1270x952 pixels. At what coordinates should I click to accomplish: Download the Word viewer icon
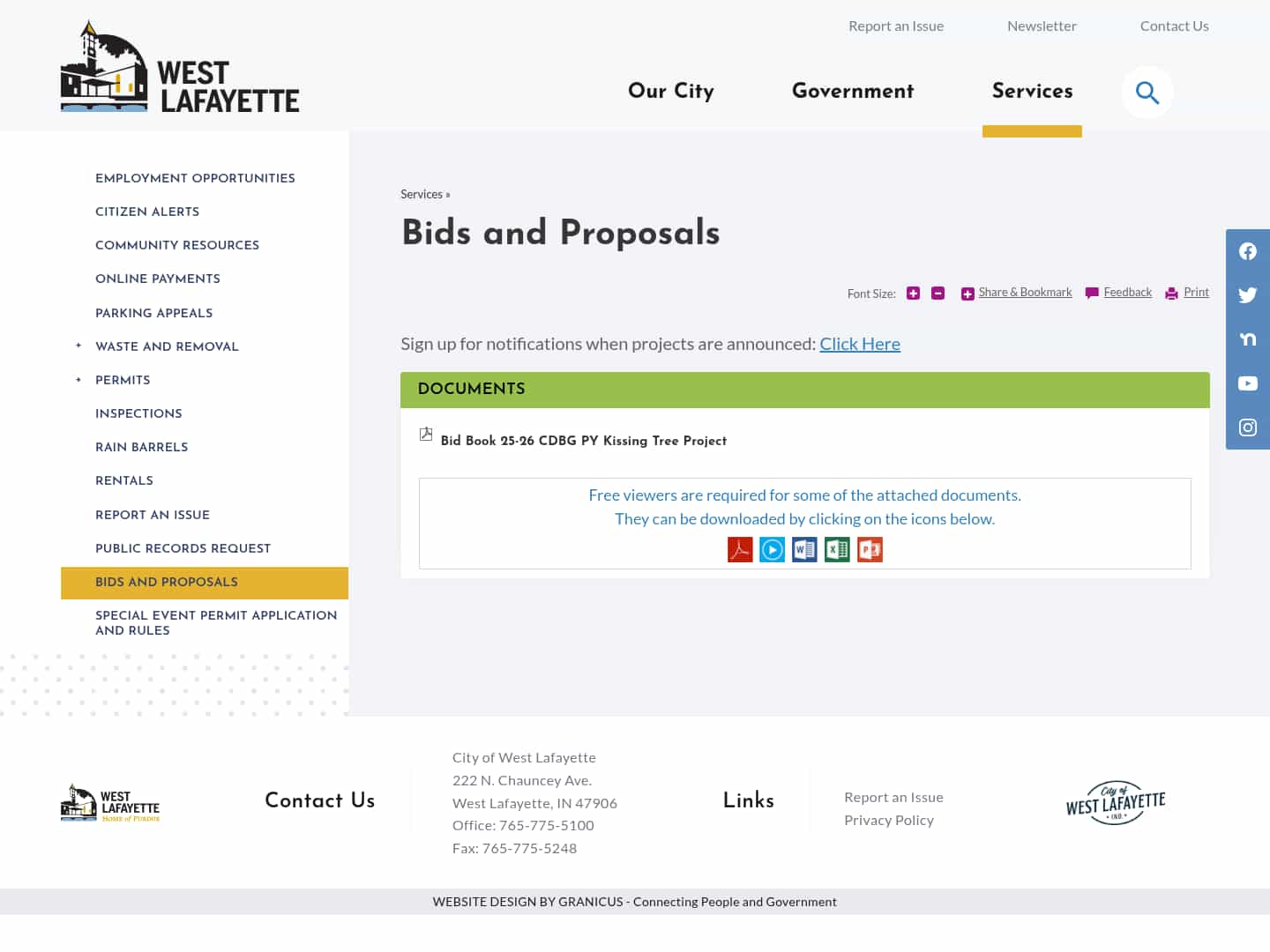[804, 549]
